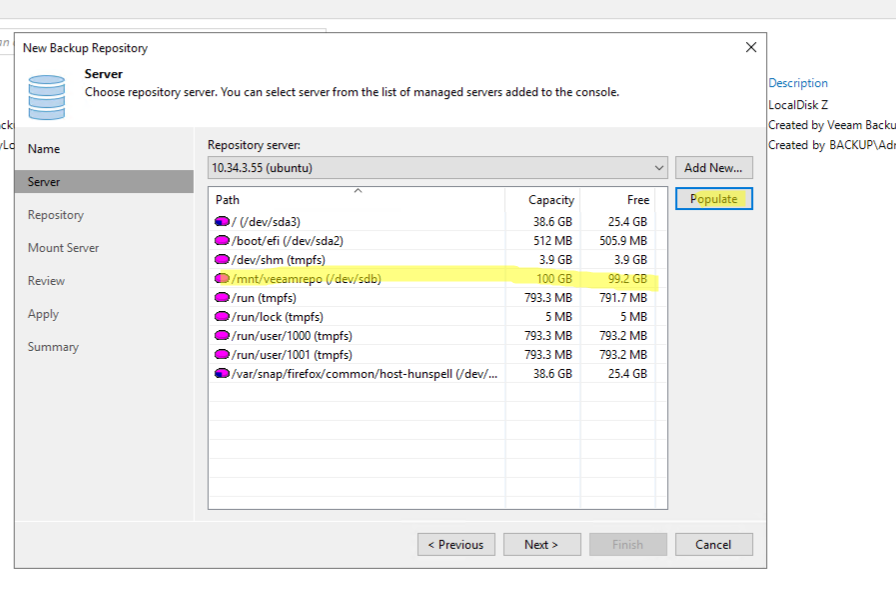The width and height of the screenshot is (896, 605).
Task: Click the /run/user/1001 disk icon
Action: click(222, 355)
